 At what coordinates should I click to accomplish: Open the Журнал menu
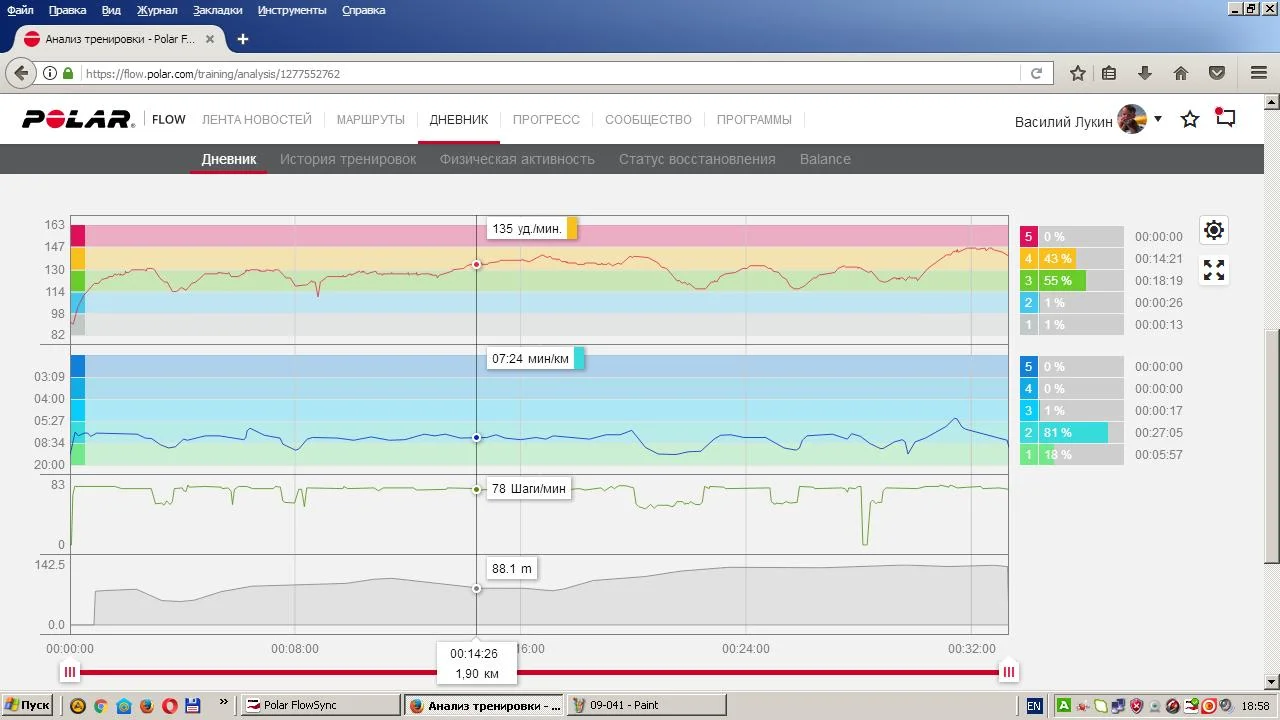[x=156, y=10]
